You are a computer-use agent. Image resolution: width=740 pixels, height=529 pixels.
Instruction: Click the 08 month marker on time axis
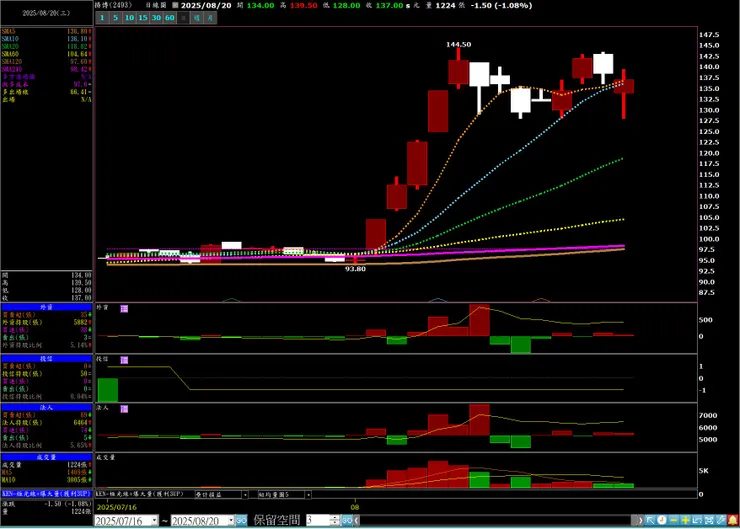355,507
